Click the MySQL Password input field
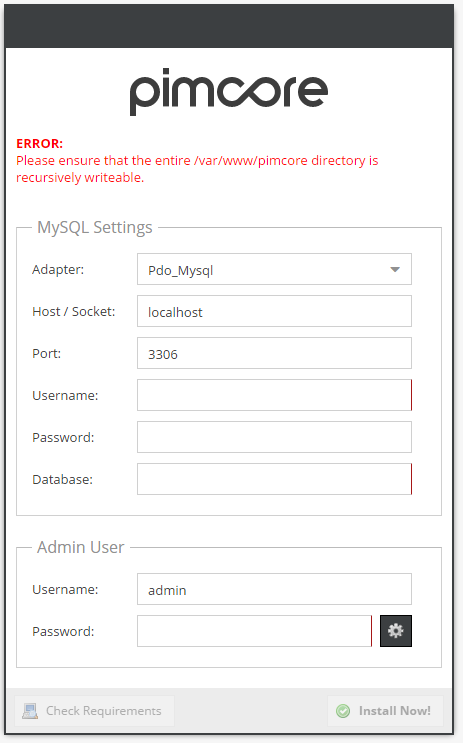463x743 pixels. click(x=274, y=437)
